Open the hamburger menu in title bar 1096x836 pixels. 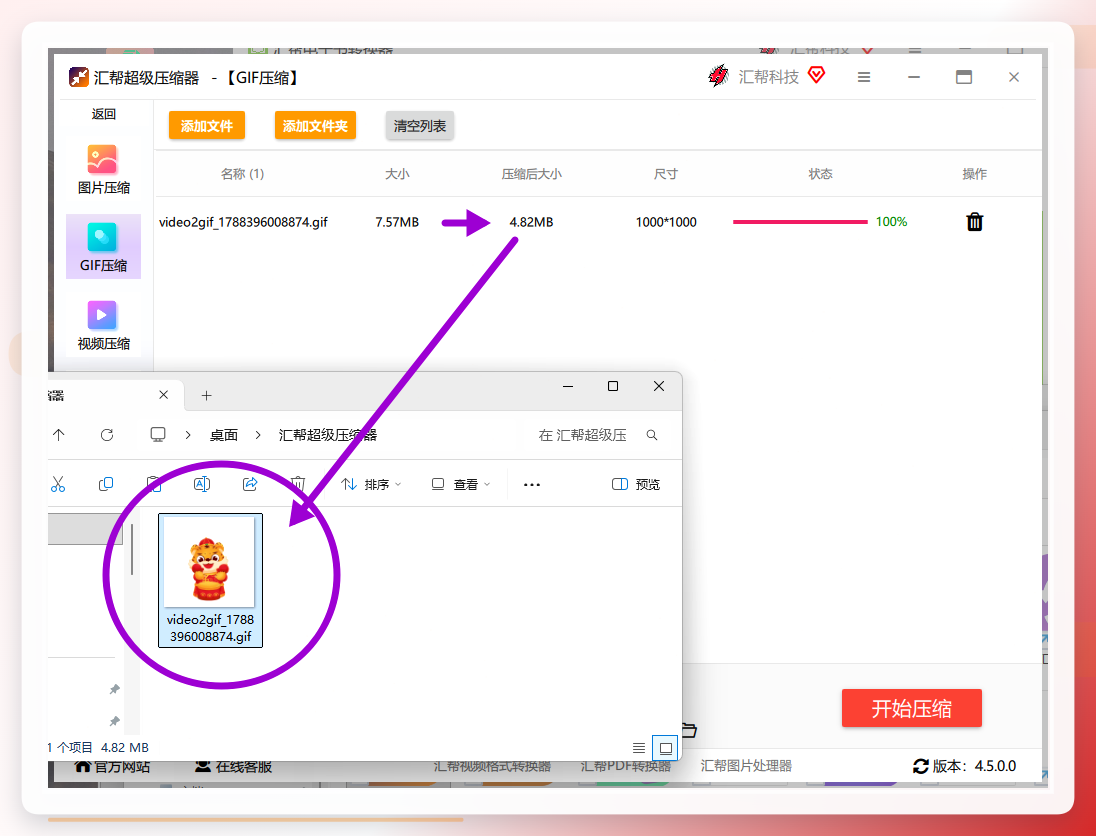(x=864, y=78)
